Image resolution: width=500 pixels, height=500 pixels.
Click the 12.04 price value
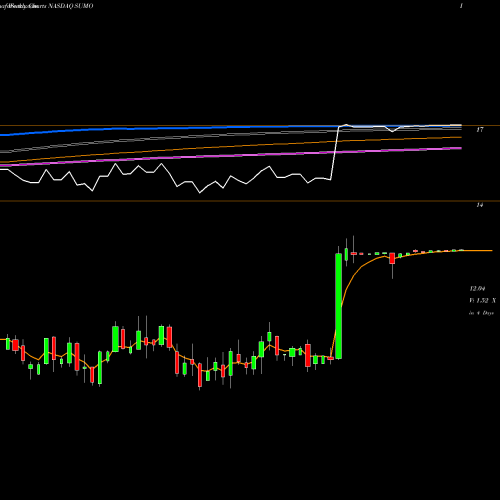477,288
